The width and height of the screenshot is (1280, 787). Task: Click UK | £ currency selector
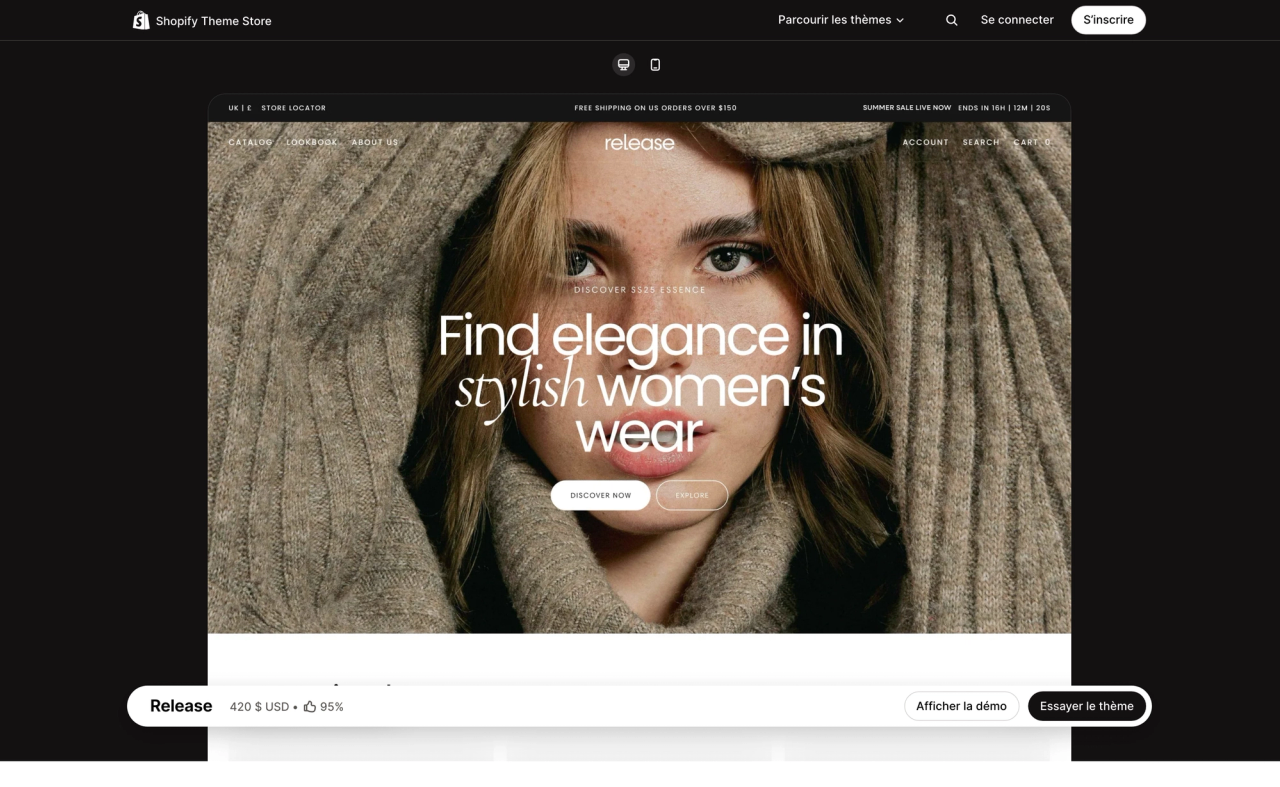pos(240,108)
